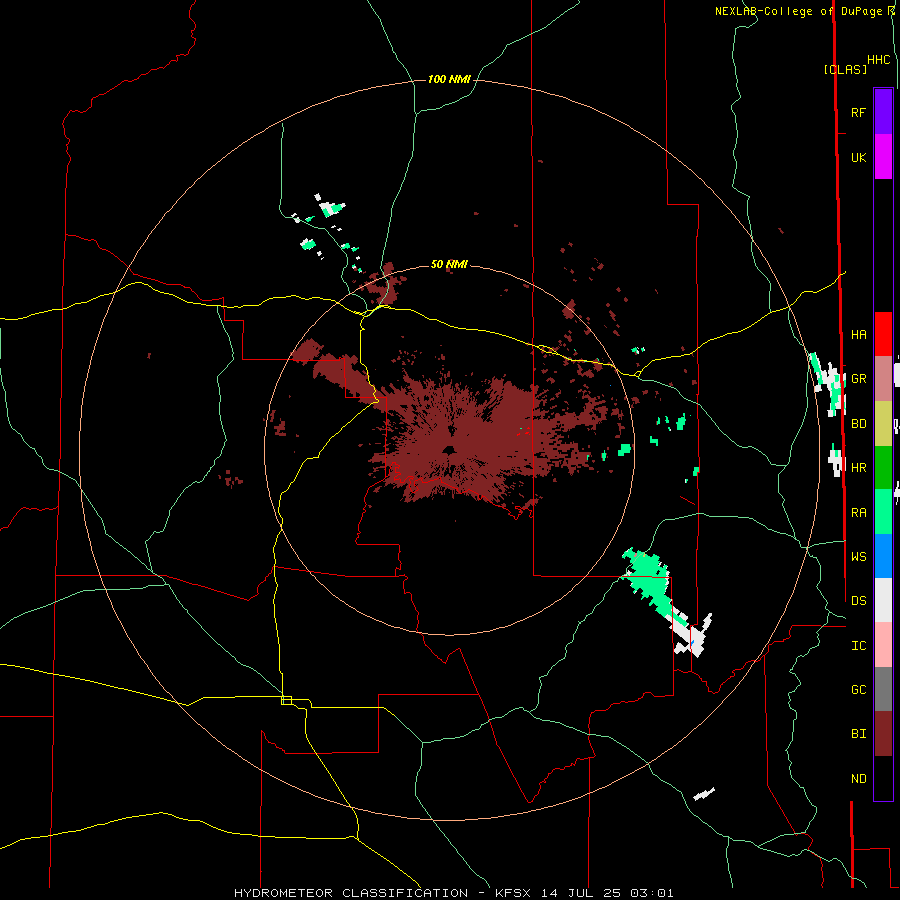Click the UK legend label
This screenshot has height=900, width=900.
pyautogui.click(x=859, y=157)
